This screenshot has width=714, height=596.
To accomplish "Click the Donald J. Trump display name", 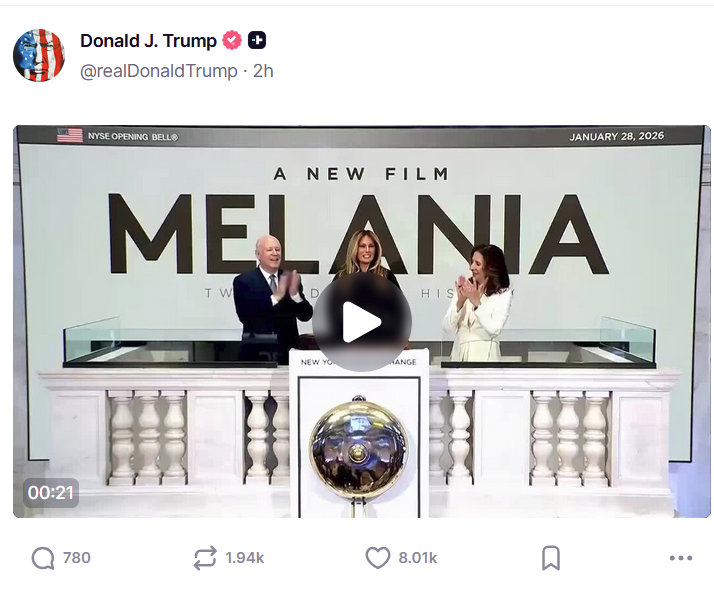I will coord(148,41).
